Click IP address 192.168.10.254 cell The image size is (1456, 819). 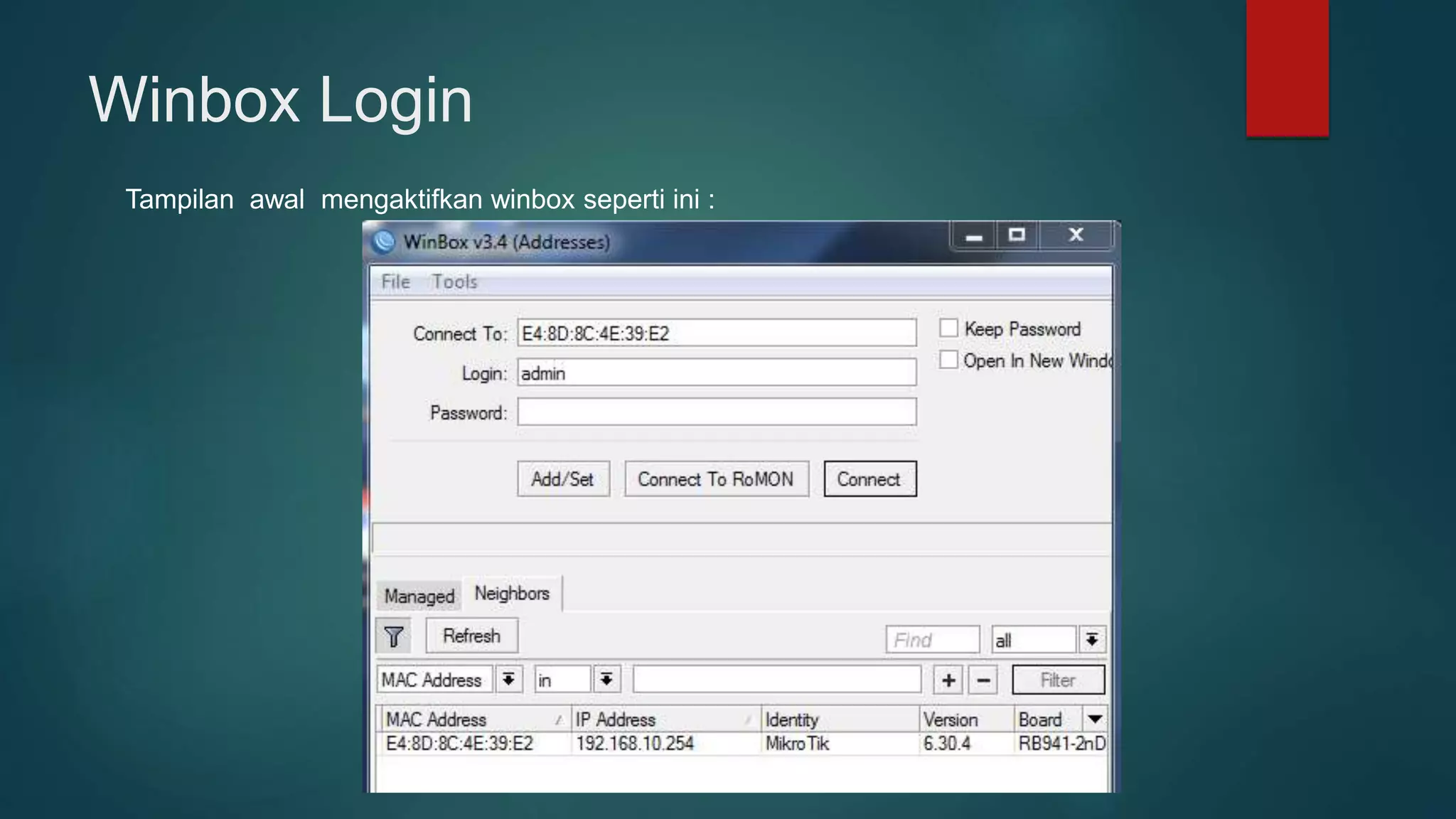635,744
